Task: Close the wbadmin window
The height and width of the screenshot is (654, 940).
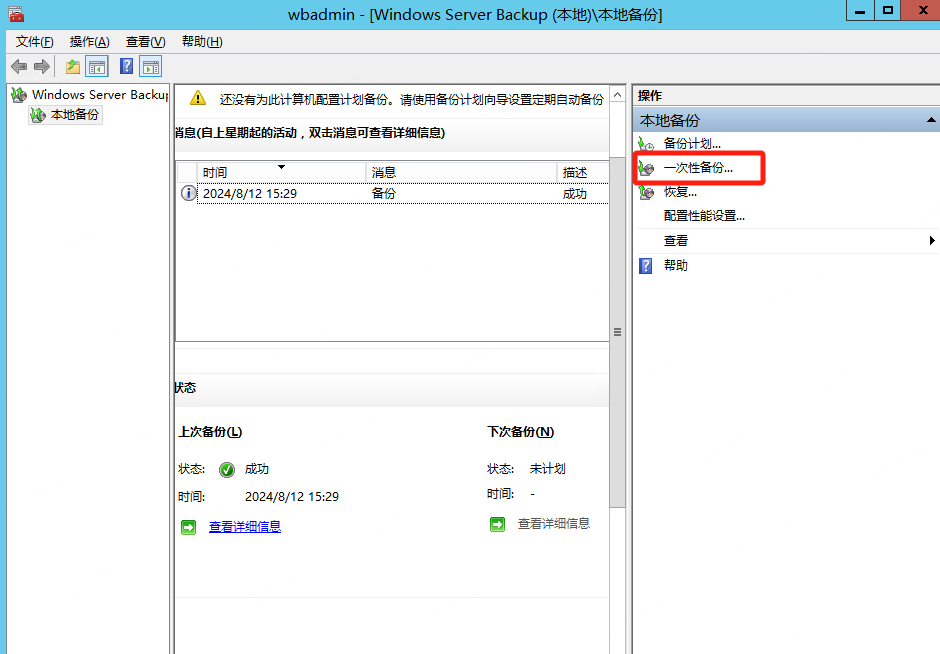Action: (x=922, y=10)
